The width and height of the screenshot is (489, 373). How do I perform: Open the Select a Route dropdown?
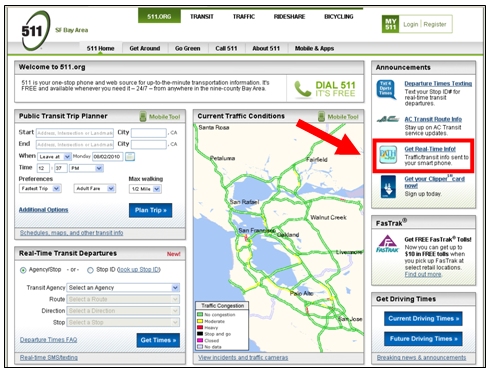click(x=123, y=299)
